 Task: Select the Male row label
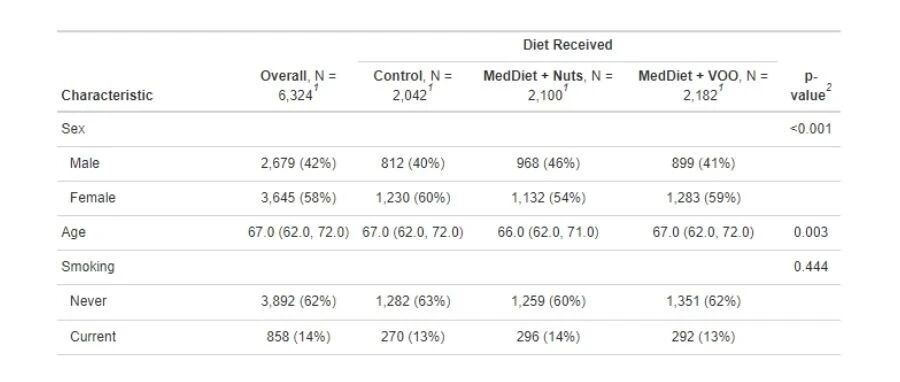click(84, 163)
